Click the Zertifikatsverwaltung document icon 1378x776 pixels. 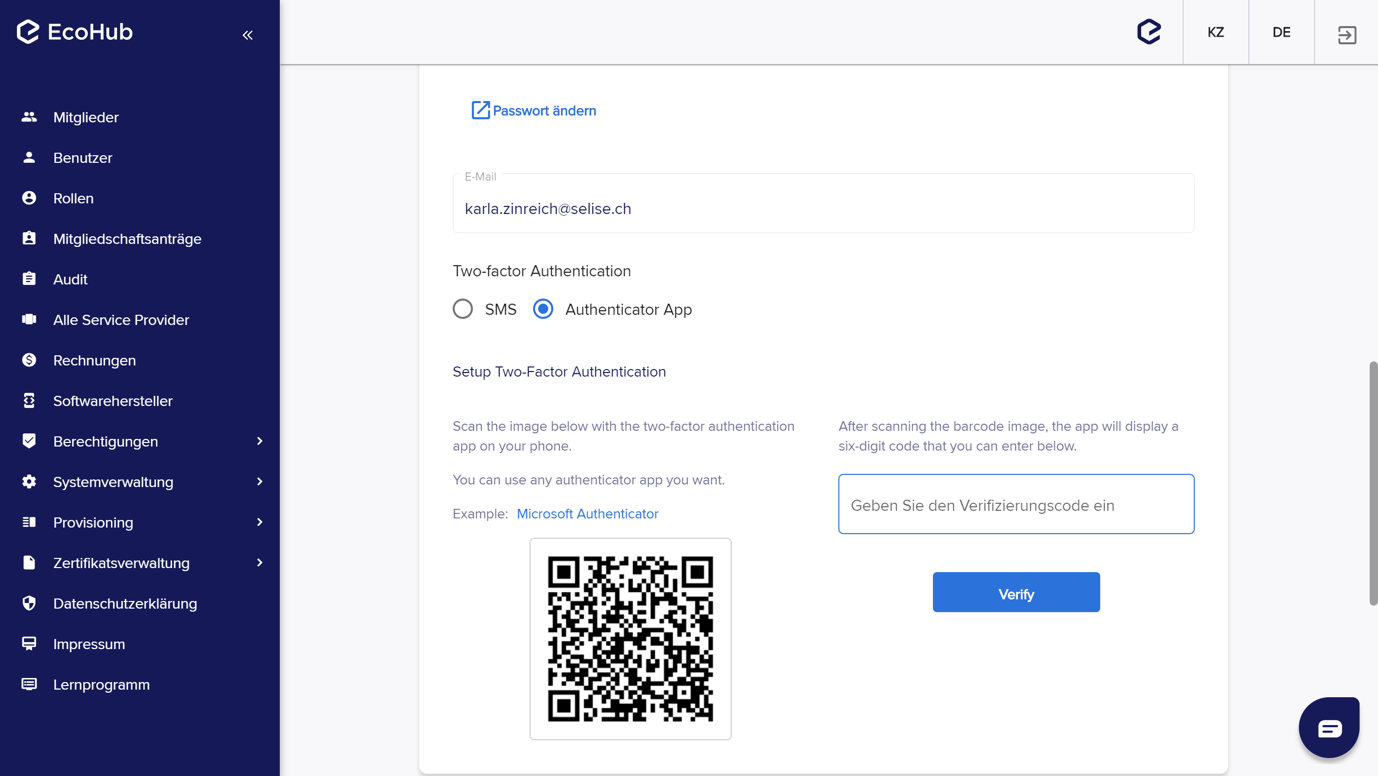coord(29,563)
